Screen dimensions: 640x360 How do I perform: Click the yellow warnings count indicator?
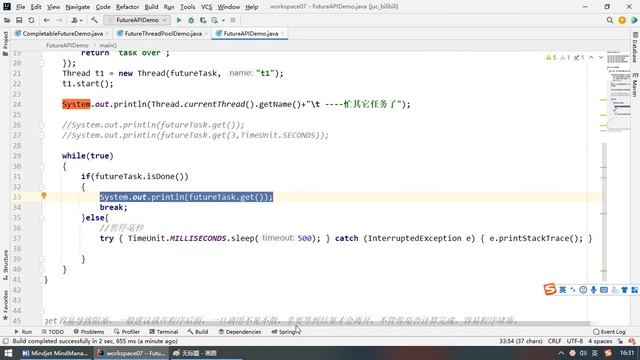(x=551, y=58)
